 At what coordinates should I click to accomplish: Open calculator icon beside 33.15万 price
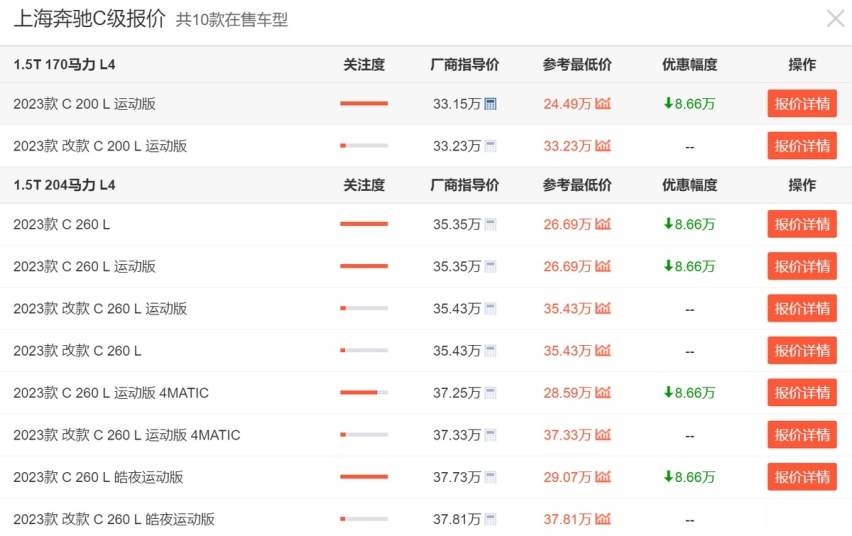(x=490, y=104)
